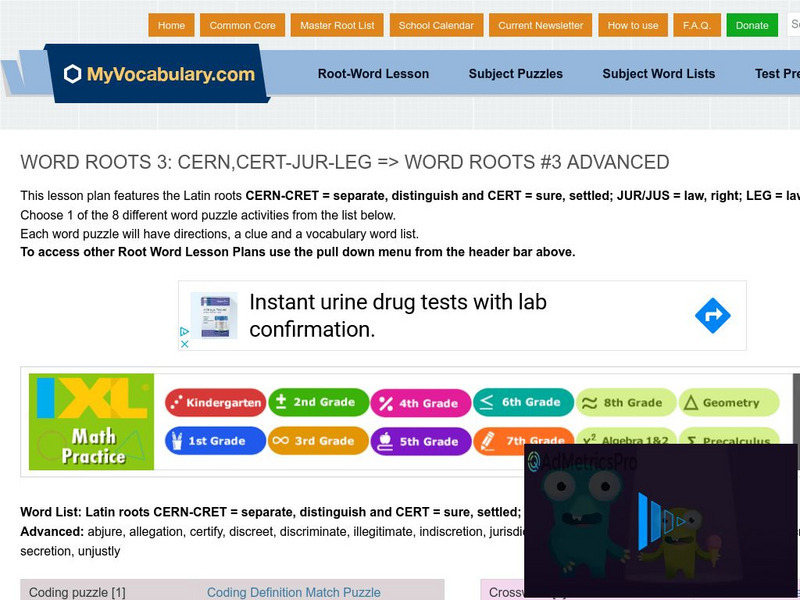Click the blue AdChoices arrow on the ad

712,315
